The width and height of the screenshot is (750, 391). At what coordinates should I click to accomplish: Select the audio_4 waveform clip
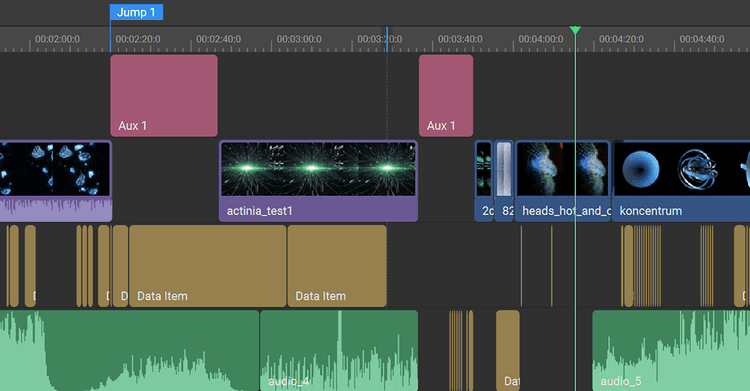pos(339,350)
